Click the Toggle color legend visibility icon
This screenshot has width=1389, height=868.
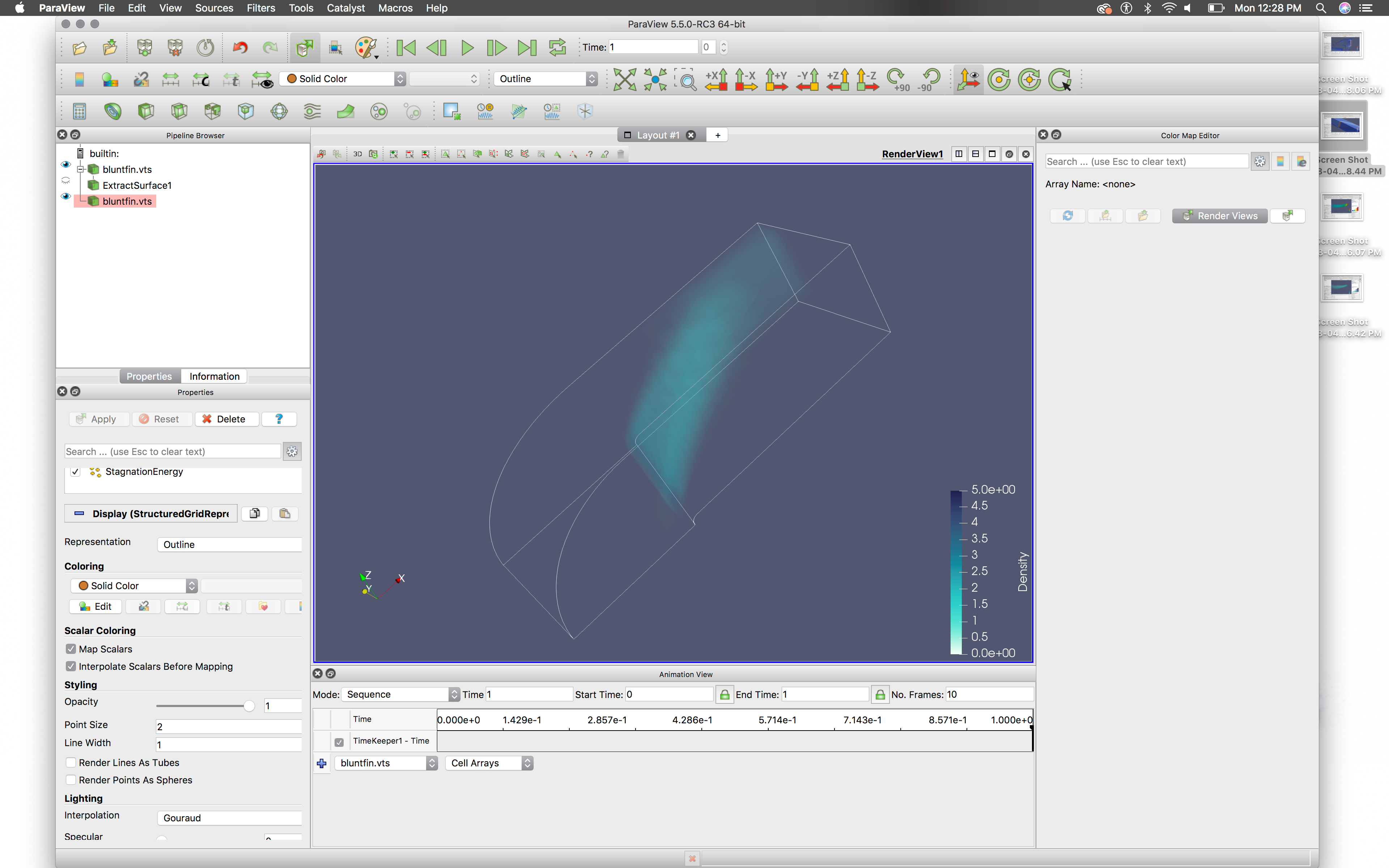80,79
